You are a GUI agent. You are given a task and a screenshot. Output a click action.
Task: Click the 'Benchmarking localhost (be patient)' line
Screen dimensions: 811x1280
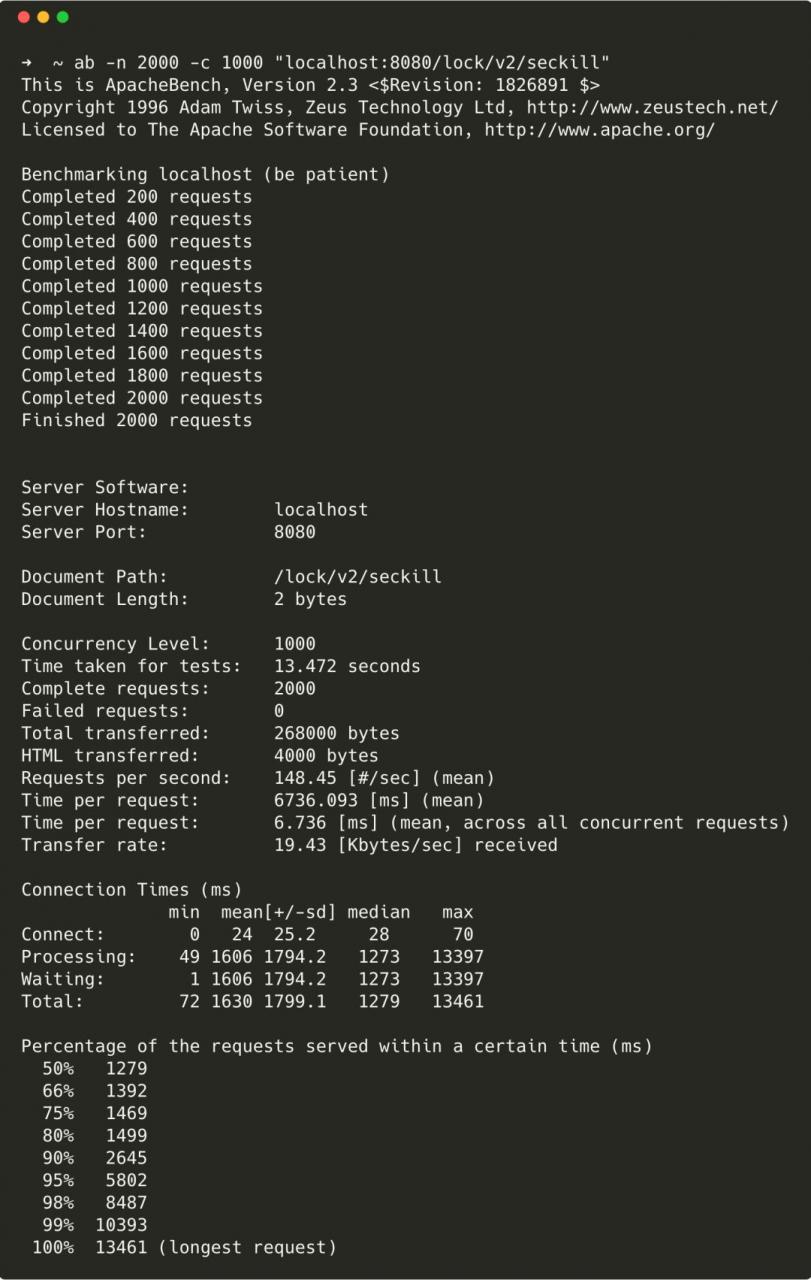(x=205, y=175)
